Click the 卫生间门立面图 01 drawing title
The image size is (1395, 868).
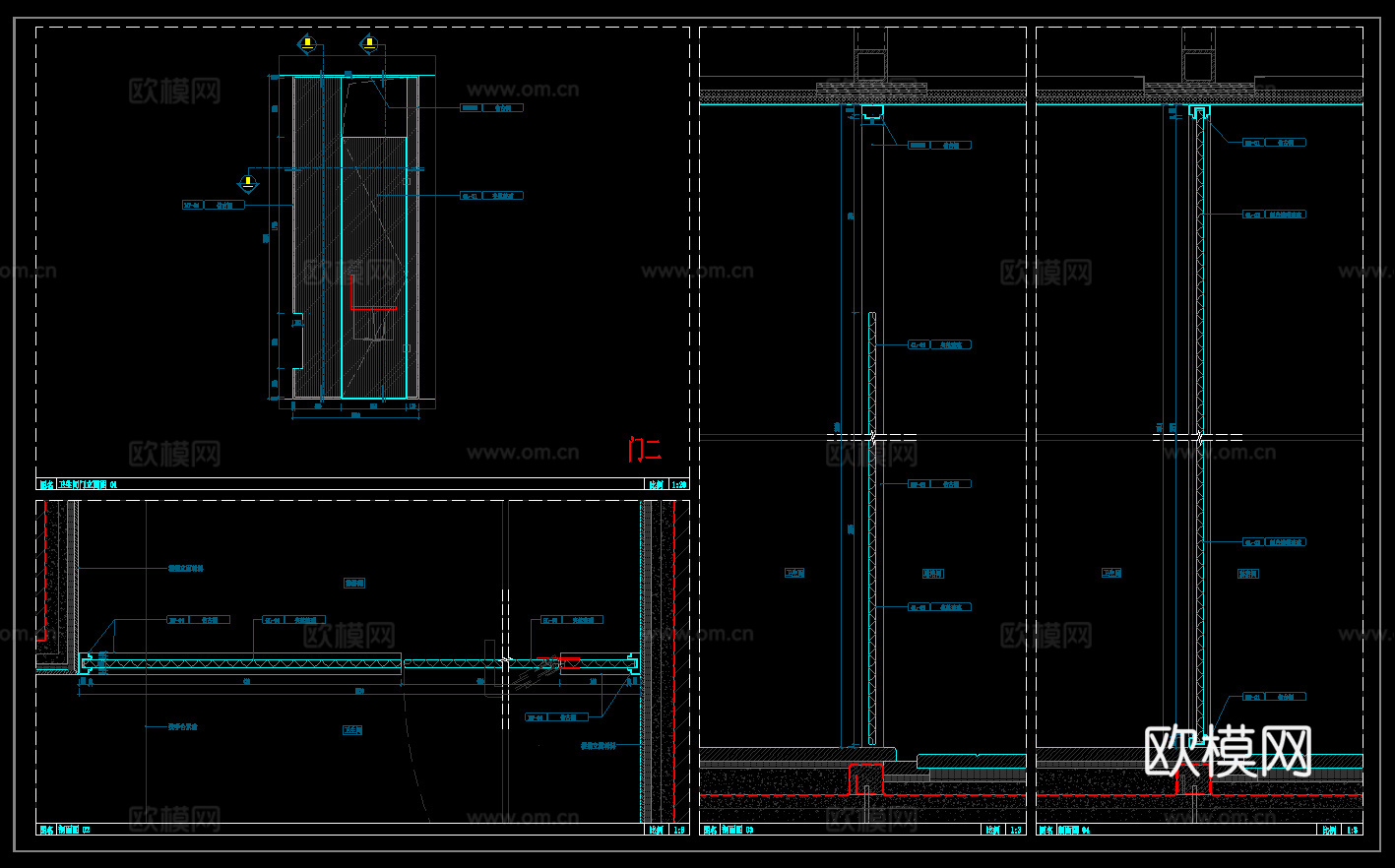88,484
